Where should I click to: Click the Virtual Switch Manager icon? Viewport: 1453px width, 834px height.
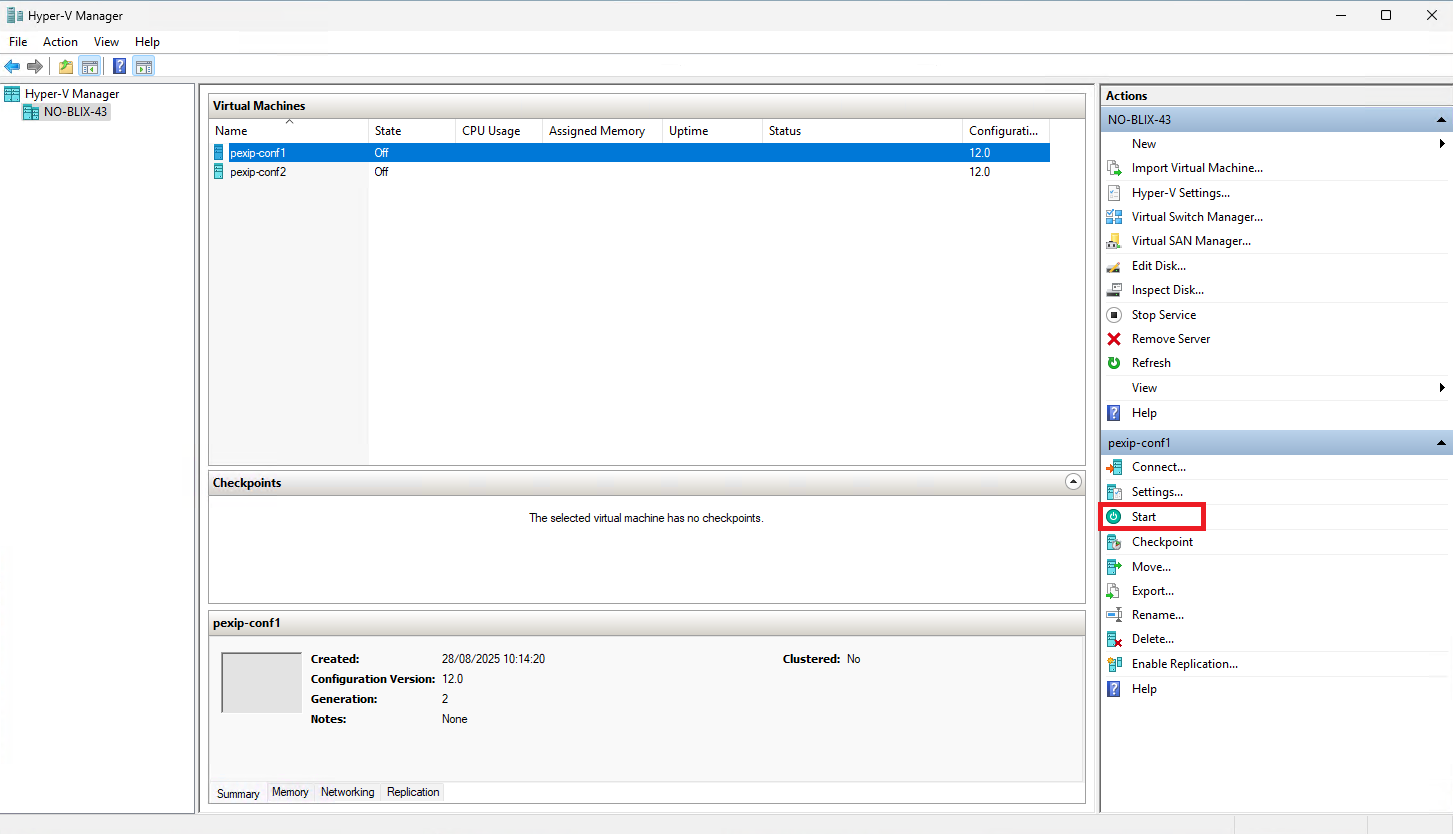[x=1114, y=217]
